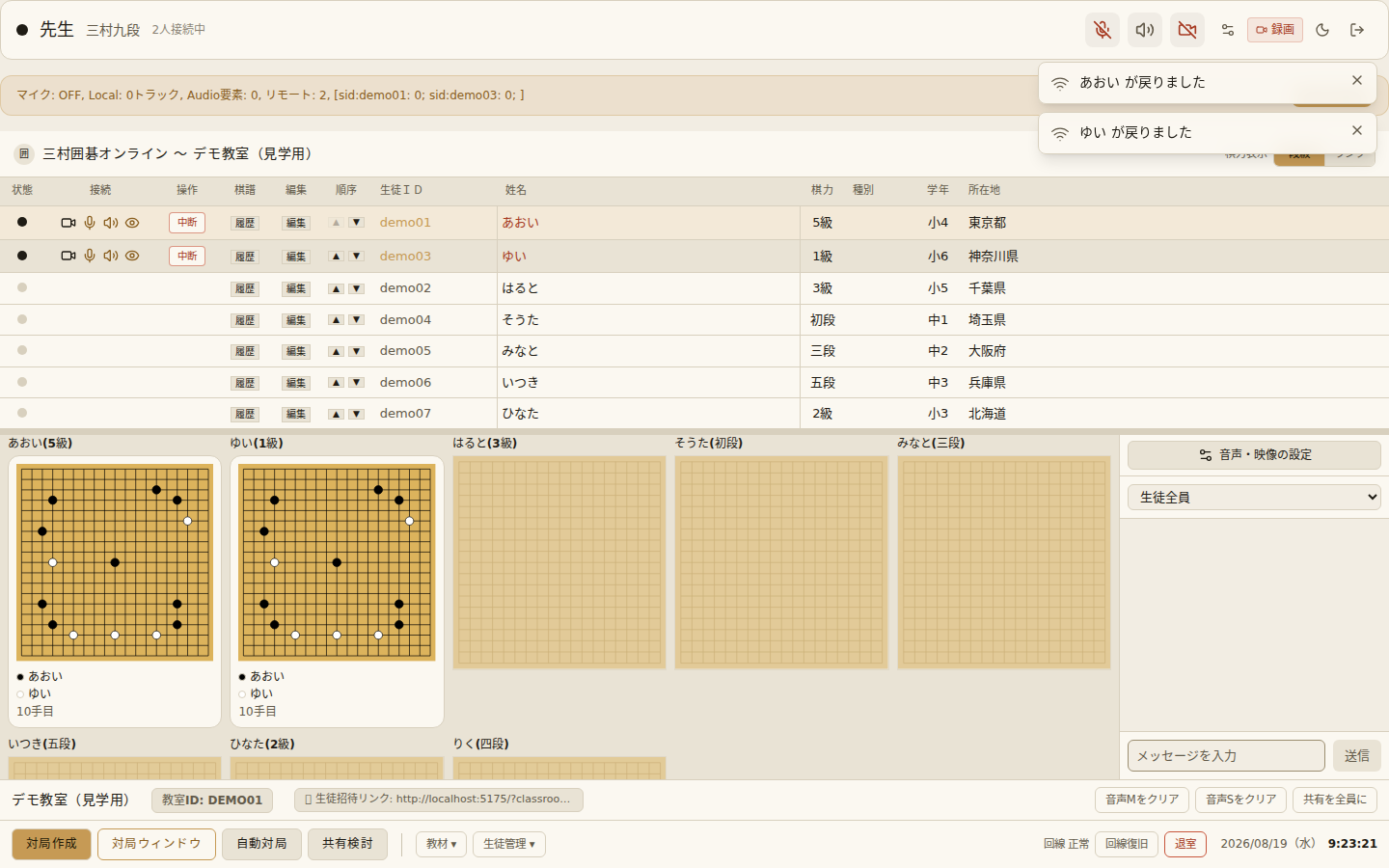Click the 退室 leave room button

point(1185,844)
